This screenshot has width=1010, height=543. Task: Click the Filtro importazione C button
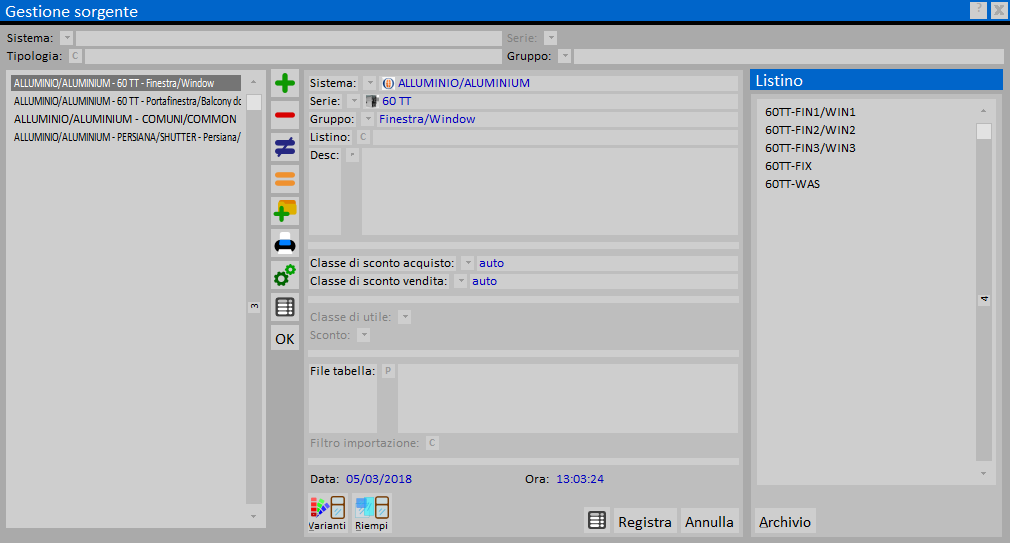[x=432, y=443]
